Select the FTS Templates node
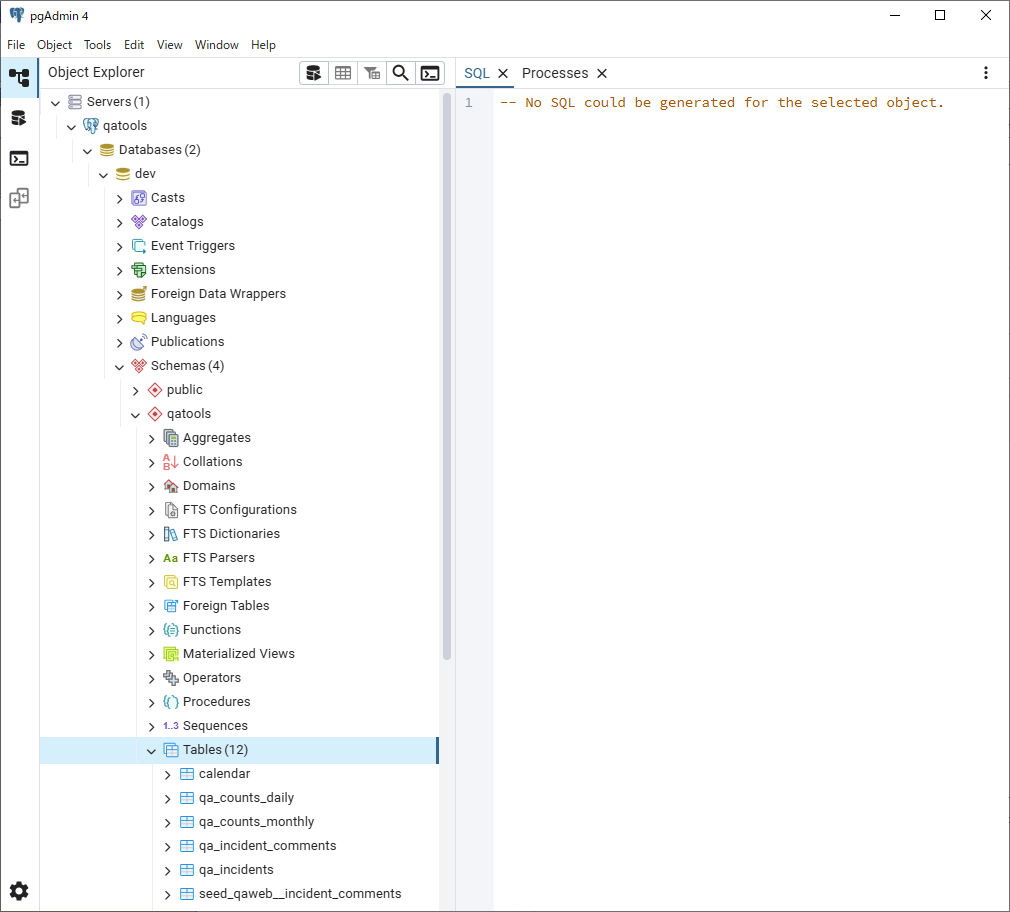1010x912 pixels. [x=227, y=582]
